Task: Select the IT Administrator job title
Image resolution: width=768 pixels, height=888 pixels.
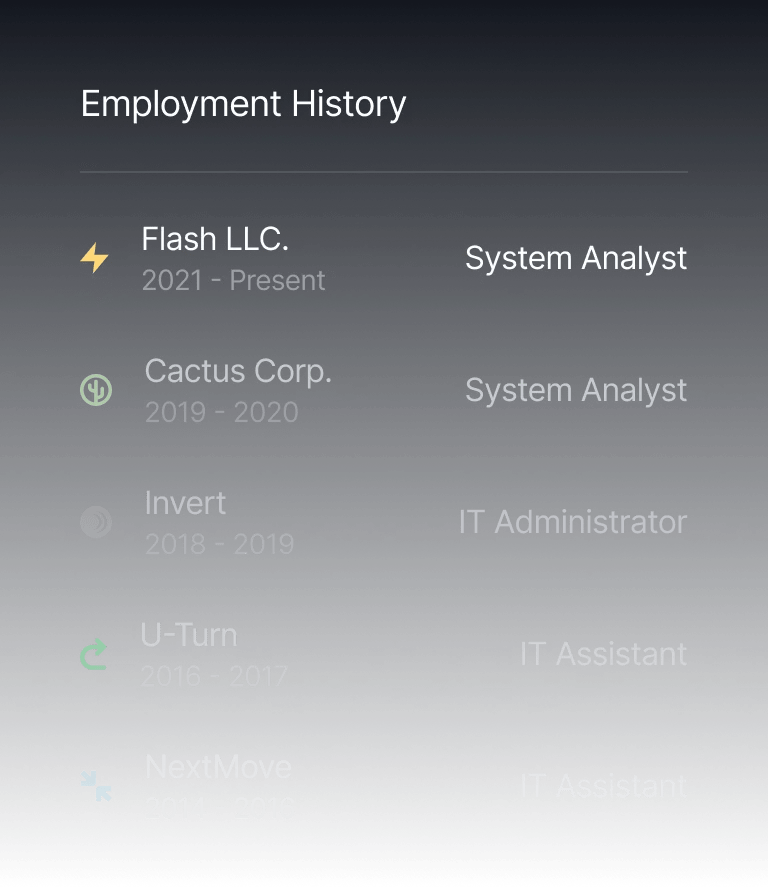Action: [x=573, y=522]
